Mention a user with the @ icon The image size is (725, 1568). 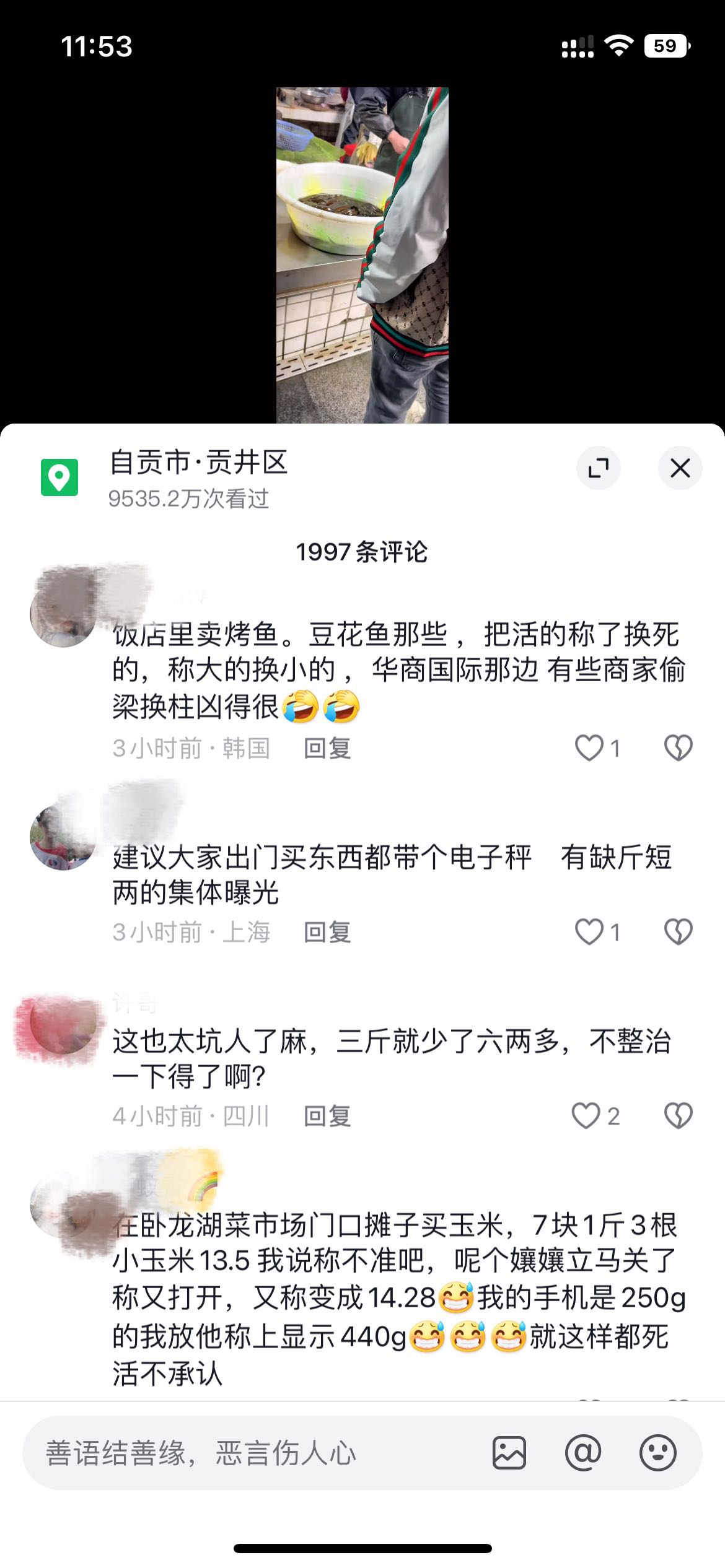583,1453
